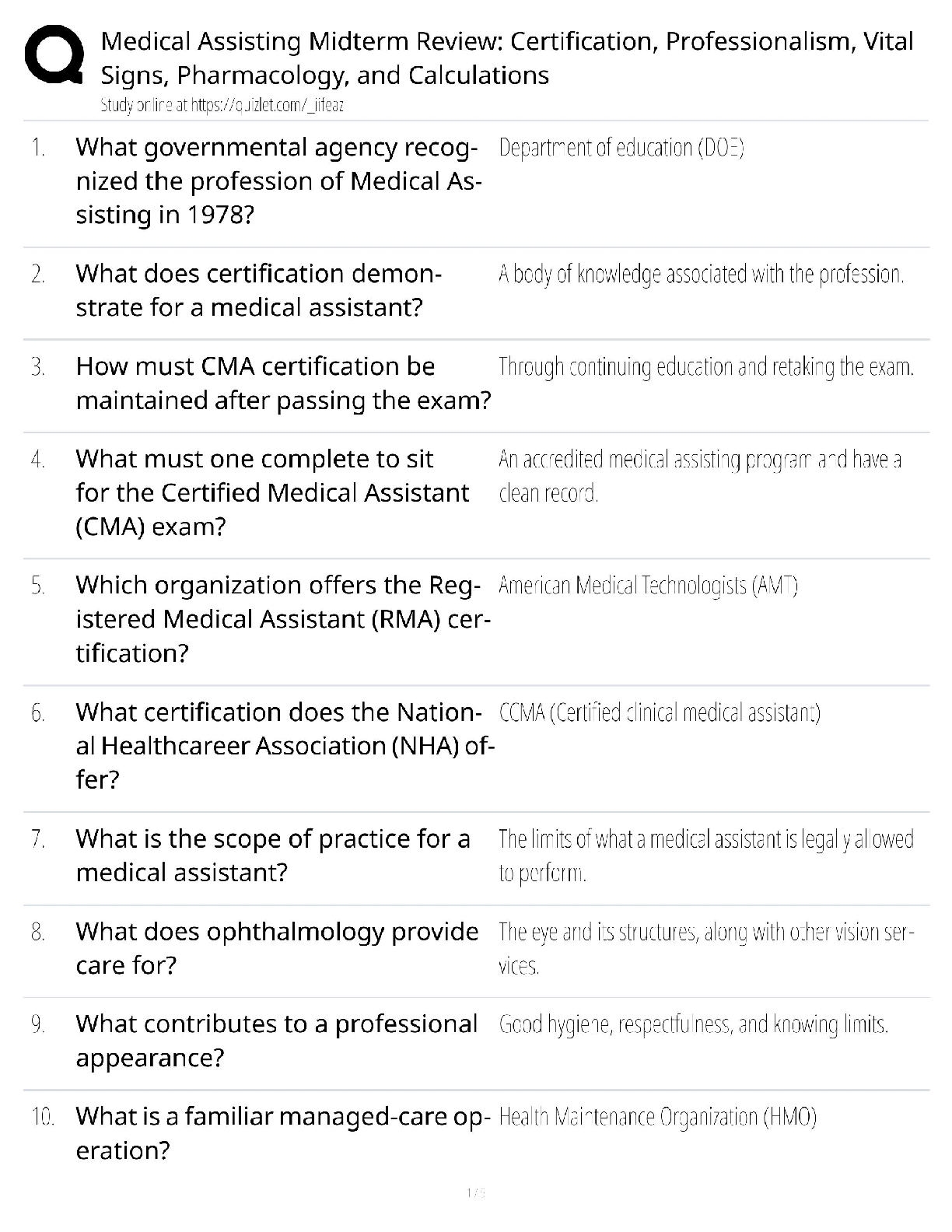The height and width of the screenshot is (1232, 952).
Task: Select question 4 about sitting for CMA exam
Action: pyautogui.click(x=272, y=492)
